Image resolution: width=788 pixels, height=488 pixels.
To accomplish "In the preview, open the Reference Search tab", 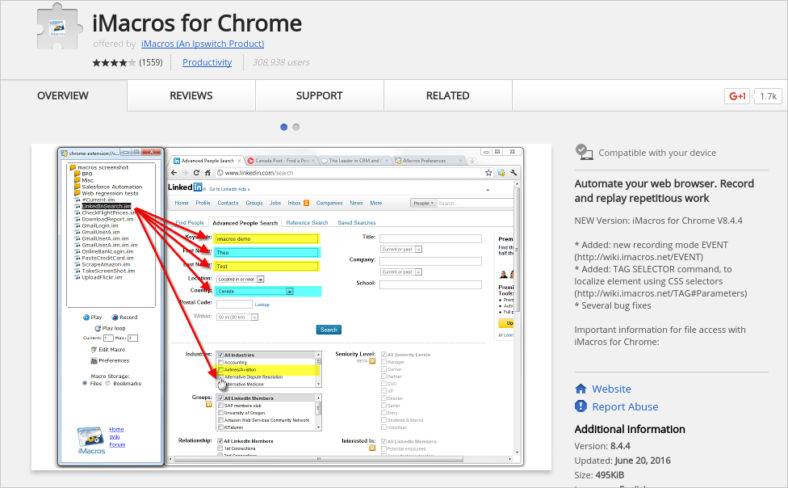I will 307,222.
